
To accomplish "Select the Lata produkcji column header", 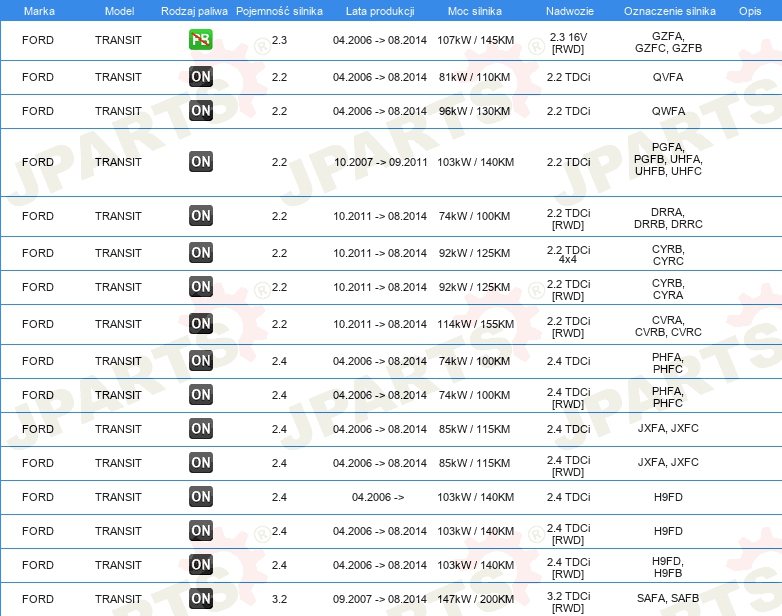I will click(x=380, y=11).
